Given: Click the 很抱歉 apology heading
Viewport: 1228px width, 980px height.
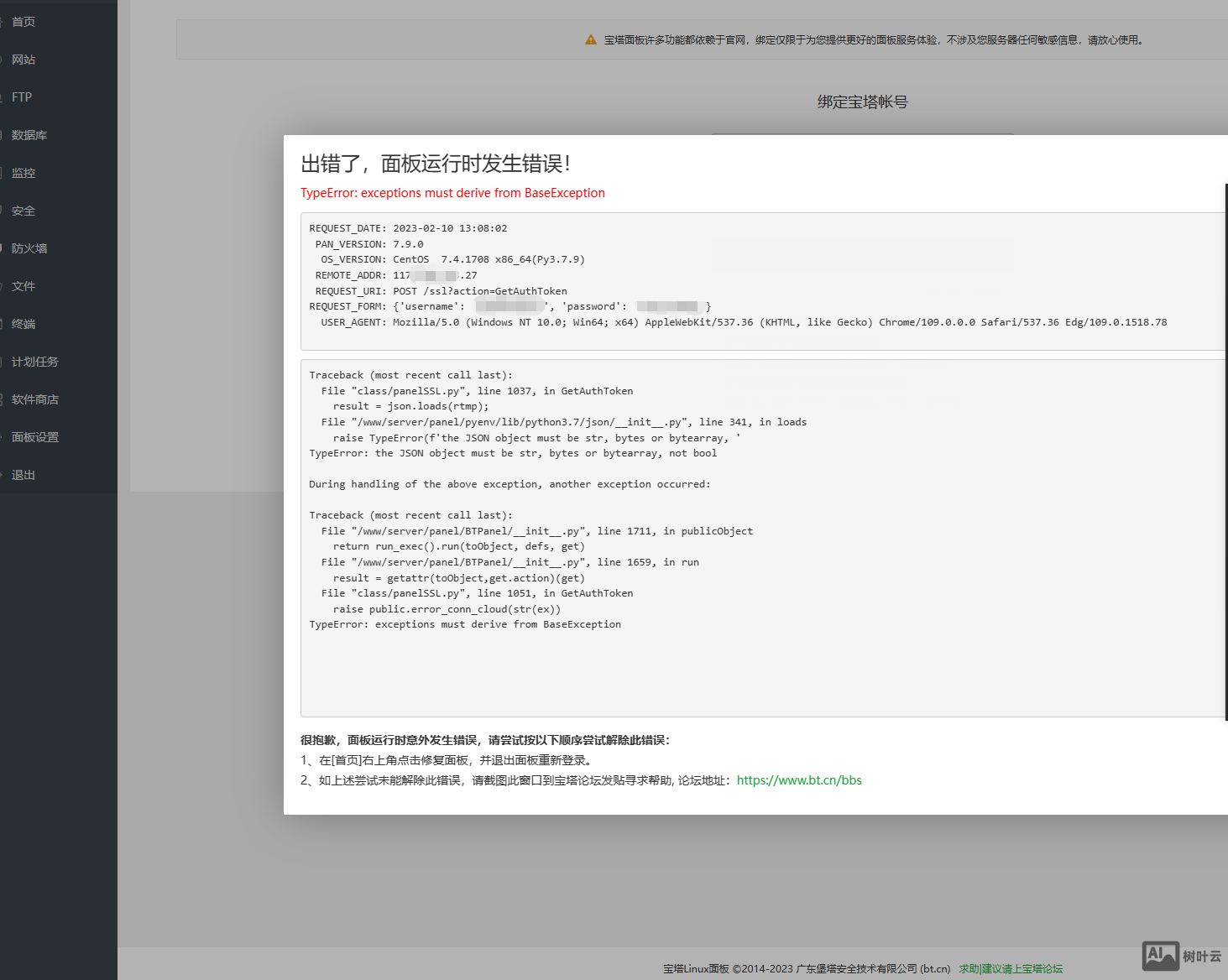Looking at the screenshot, I should [x=485, y=740].
